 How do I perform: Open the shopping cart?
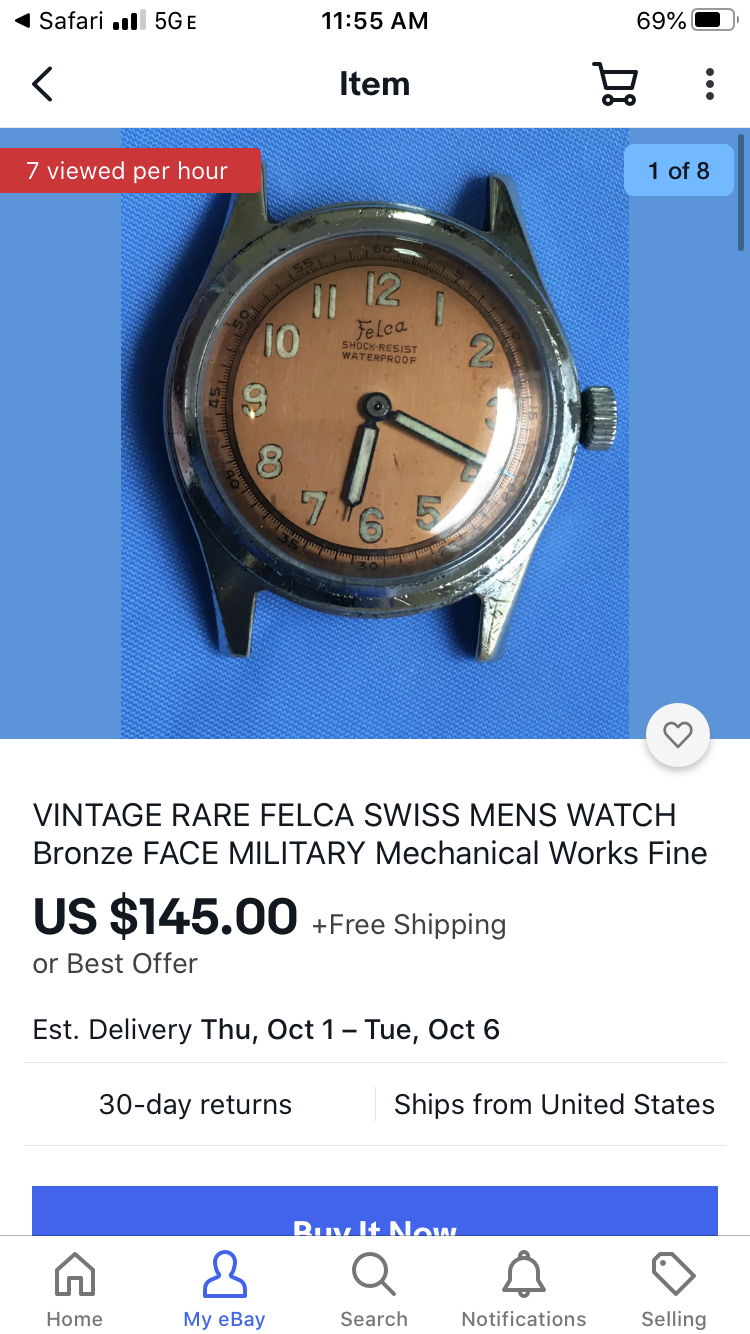pos(614,84)
